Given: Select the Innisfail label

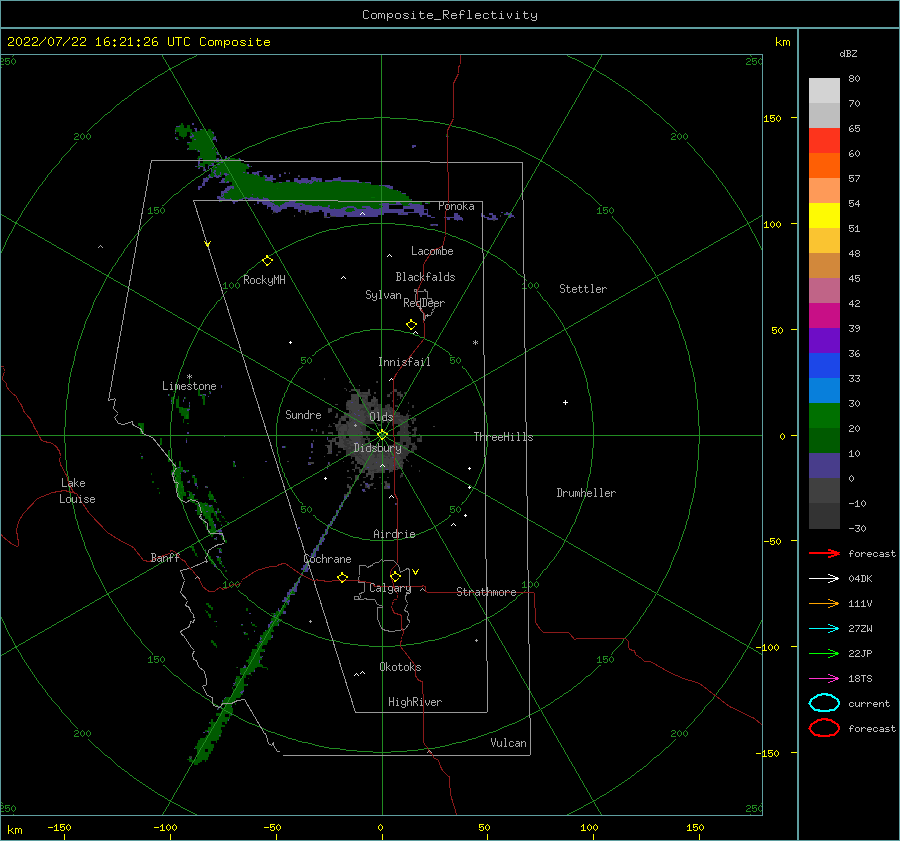Looking at the screenshot, I should coord(404,362).
